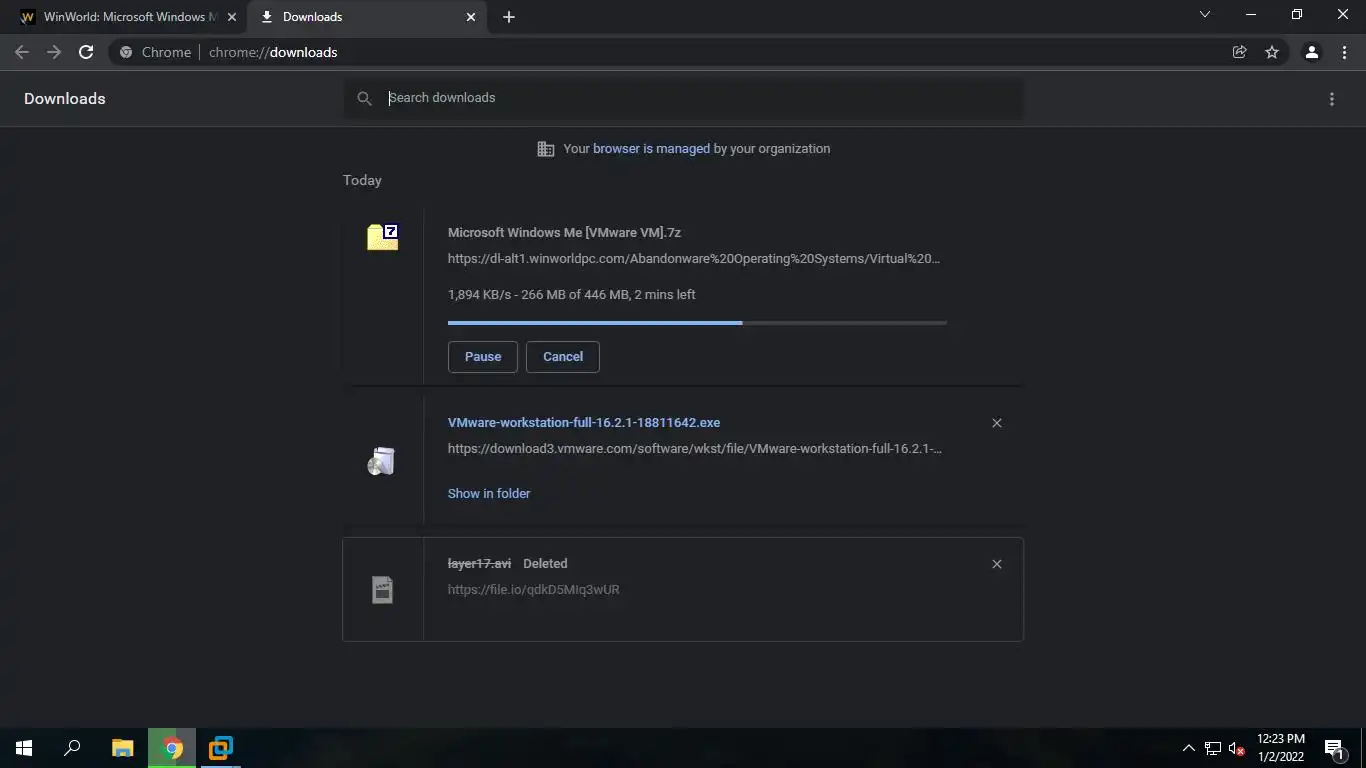The image size is (1366, 768).
Task: Click the Microsoft Windows Me 7z filename
Action: pos(564,233)
